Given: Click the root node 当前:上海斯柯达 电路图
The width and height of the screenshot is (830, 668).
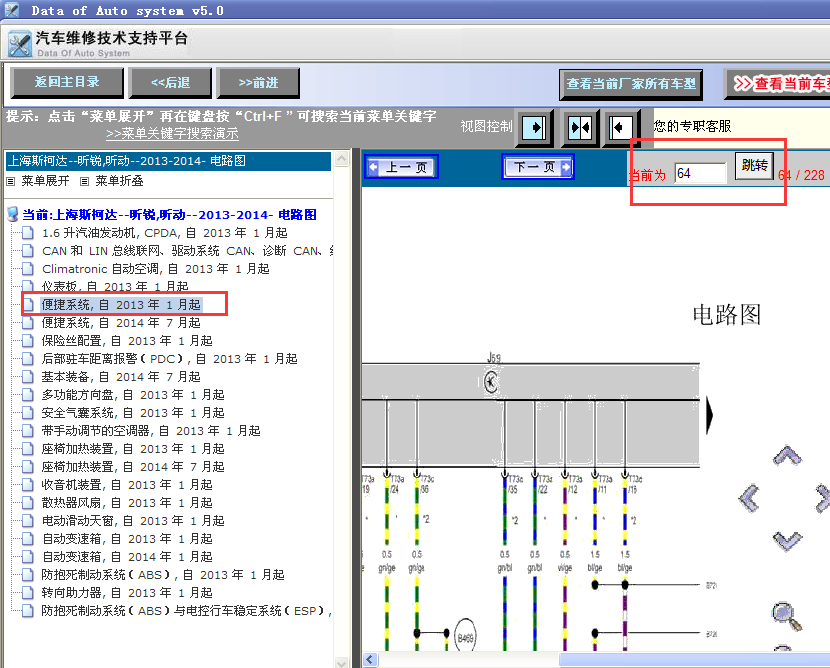Looking at the screenshot, I should 169,215.
